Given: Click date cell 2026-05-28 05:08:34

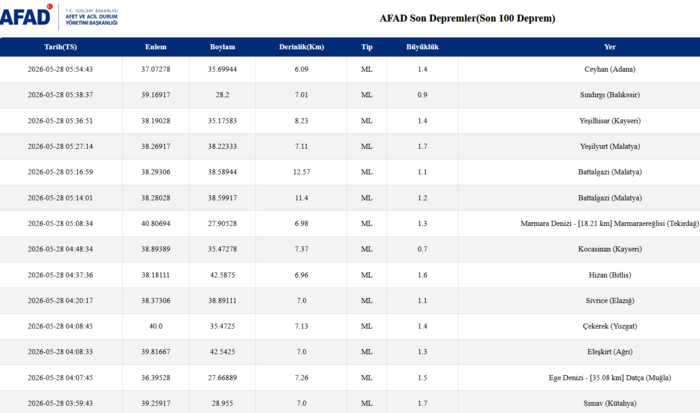Looking at the screenshot, I should (60, 223).
